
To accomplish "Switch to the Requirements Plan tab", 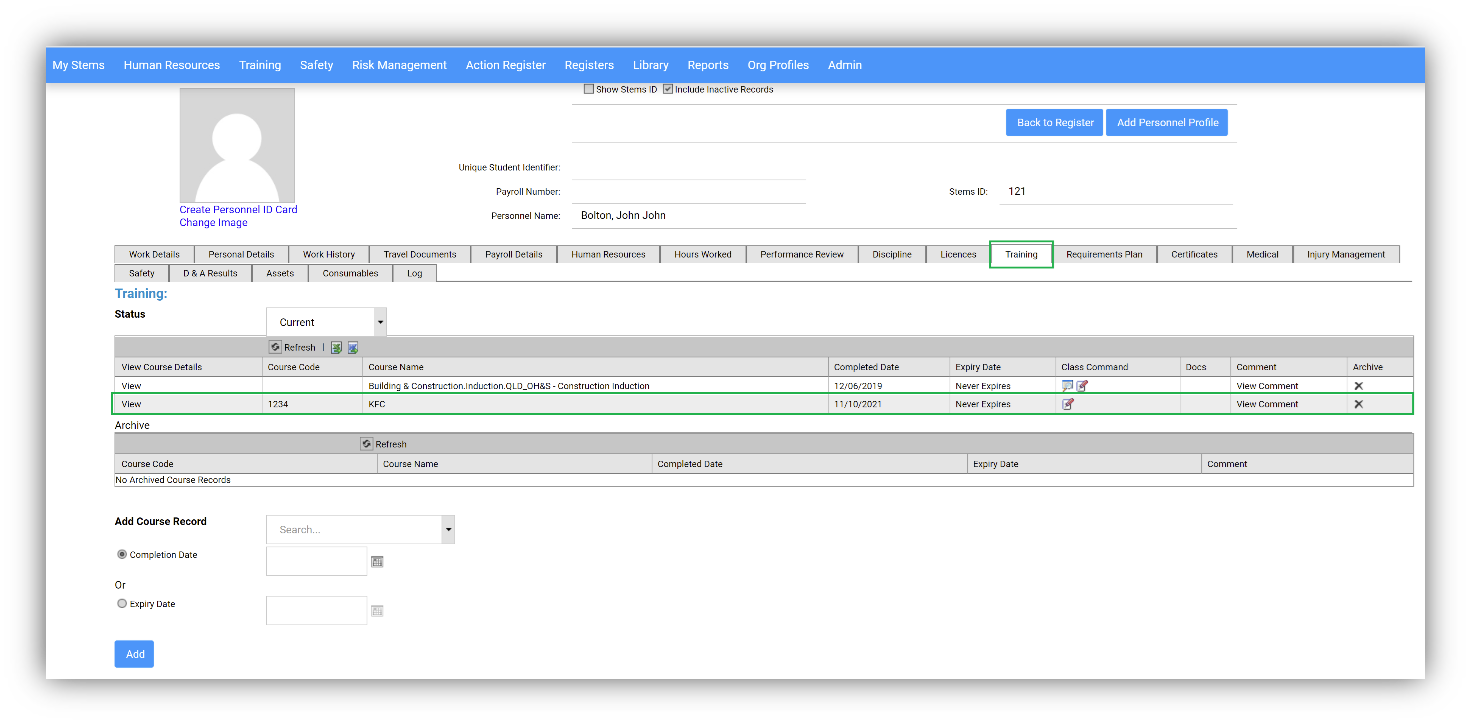I will 1104,254.
